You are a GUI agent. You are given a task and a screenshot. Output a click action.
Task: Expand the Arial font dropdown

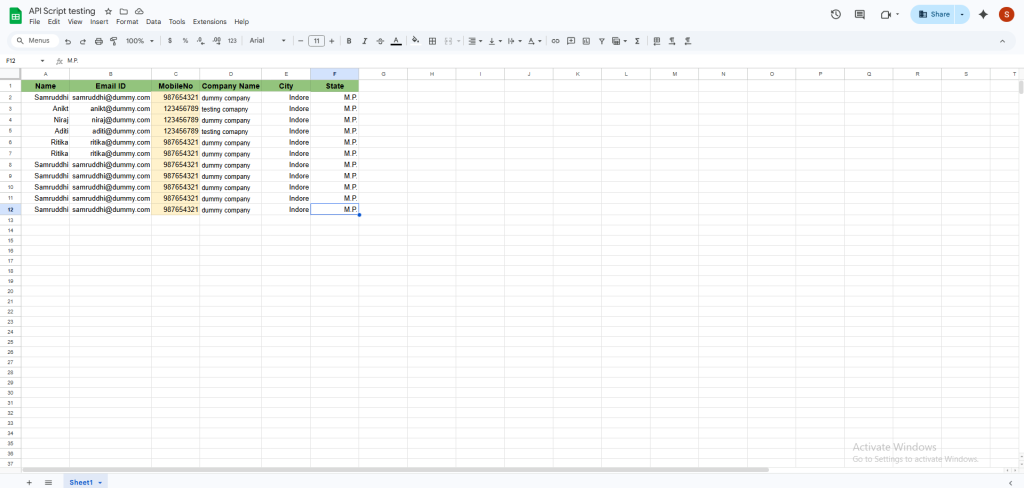click(267, 41)
